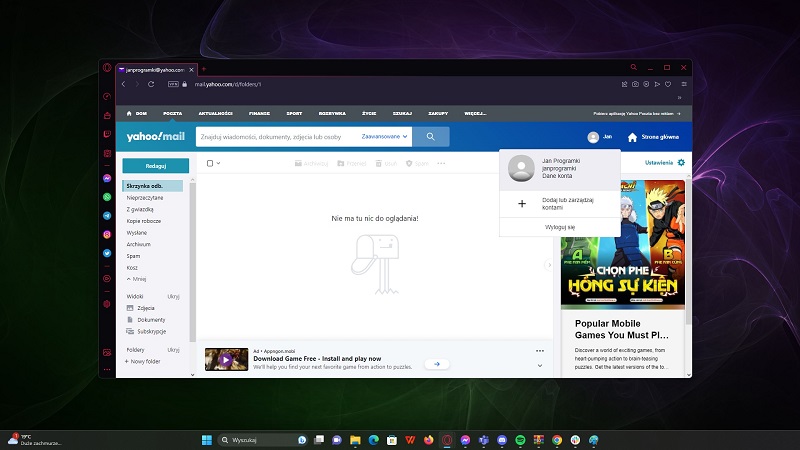The height and width of the screenshot is (450, 800).
Task: Click the Redaguj compose button
Action: [x=156, y=166]
